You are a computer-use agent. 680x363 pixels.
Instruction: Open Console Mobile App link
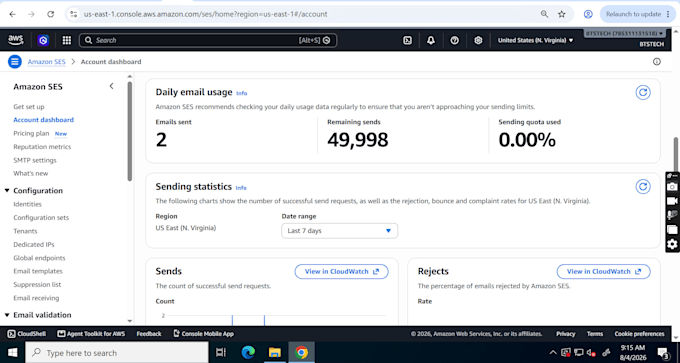(x=203, y=334)
